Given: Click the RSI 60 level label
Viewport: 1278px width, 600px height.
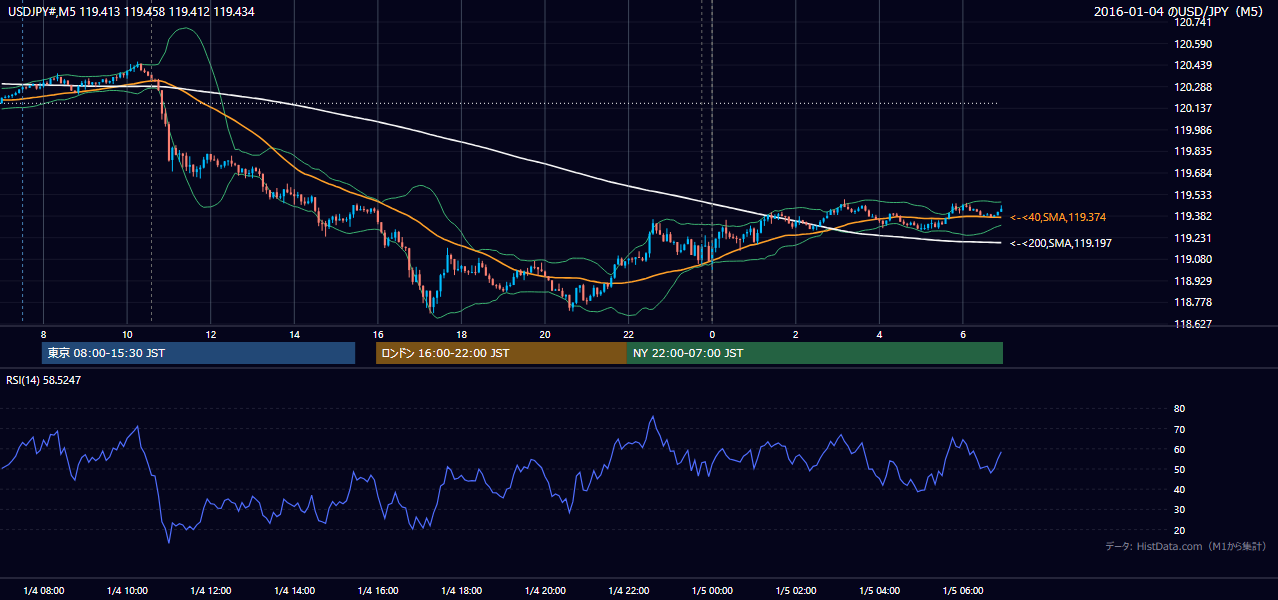Looking at the screenshot, I should (x=1179, y=449).
